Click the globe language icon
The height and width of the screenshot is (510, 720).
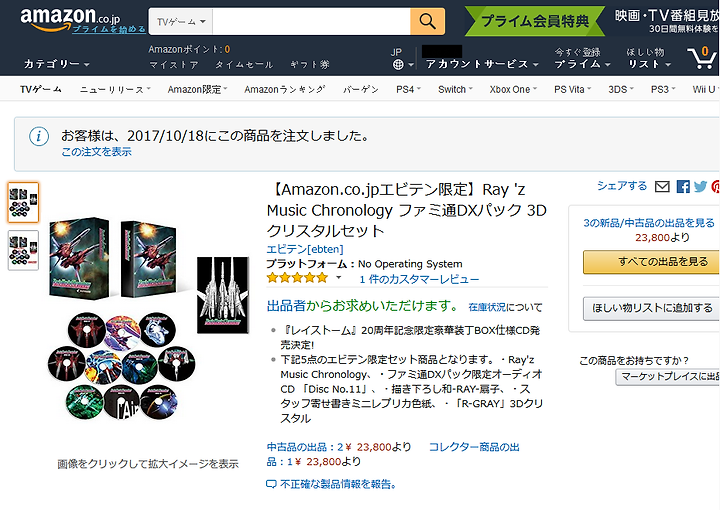pyautogui.click(x=398, y=65)
